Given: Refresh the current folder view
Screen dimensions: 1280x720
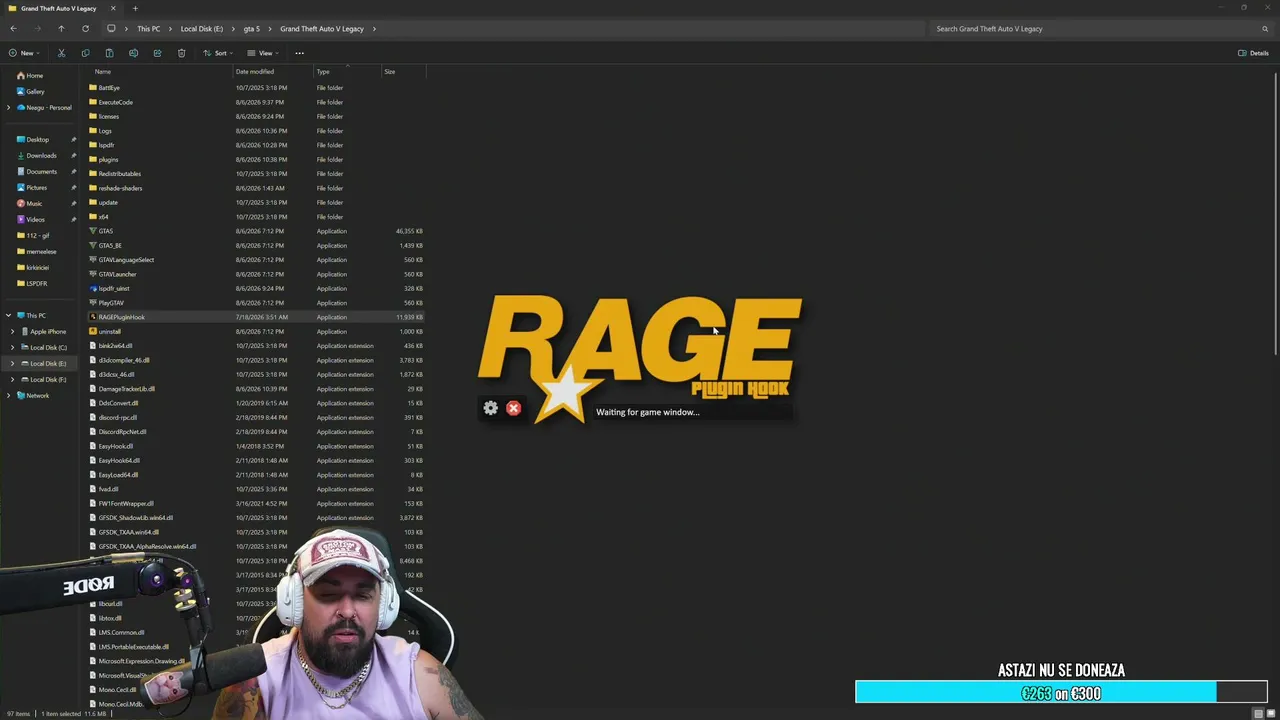Looking at the screenshot, I should [x=85, y=29].
